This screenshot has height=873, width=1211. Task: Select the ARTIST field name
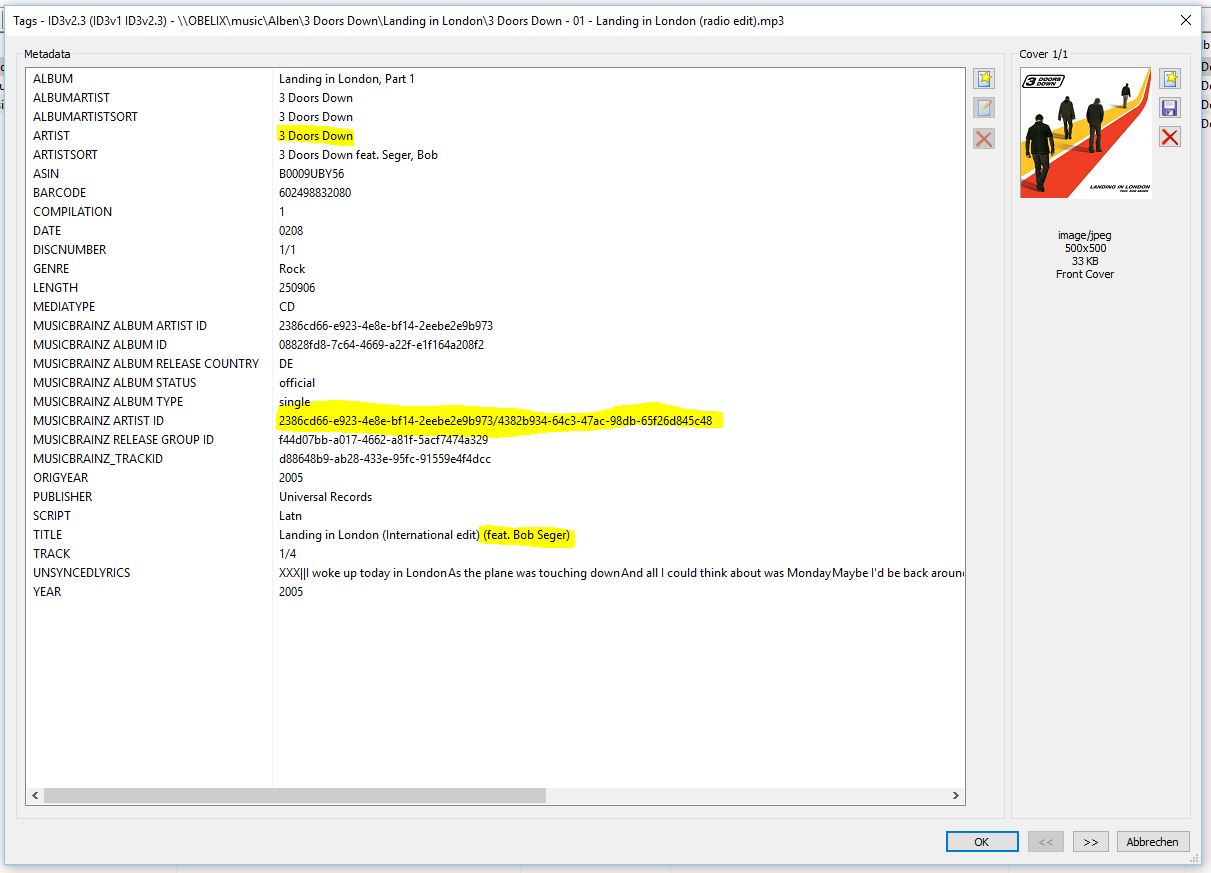[51, 136]
